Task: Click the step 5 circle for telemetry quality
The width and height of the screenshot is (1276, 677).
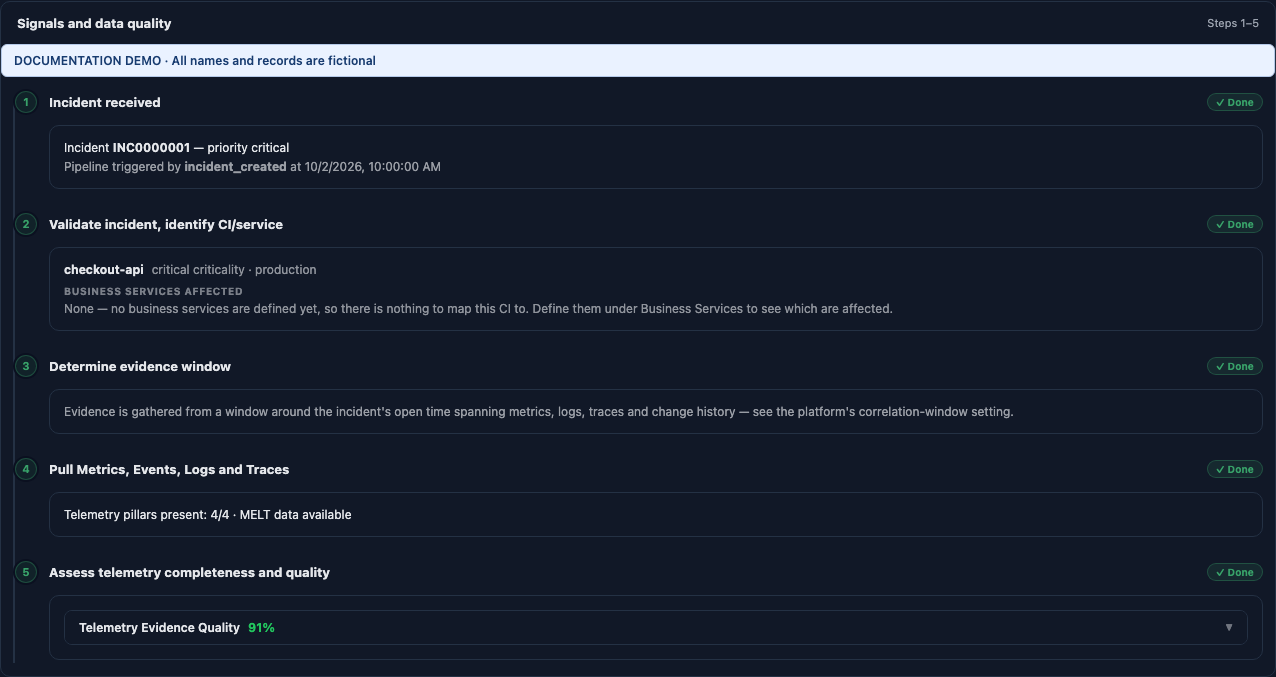Action: [26, 572]
